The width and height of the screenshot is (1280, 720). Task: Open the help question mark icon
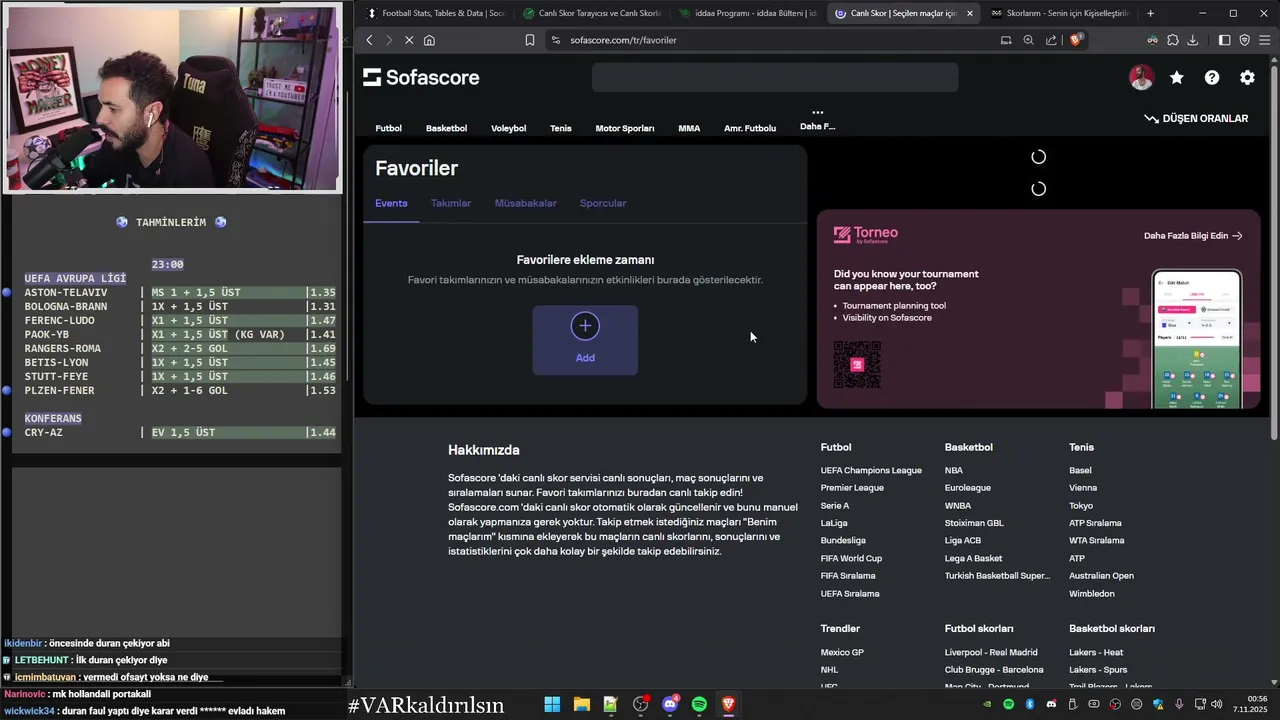pos(1212,77)
